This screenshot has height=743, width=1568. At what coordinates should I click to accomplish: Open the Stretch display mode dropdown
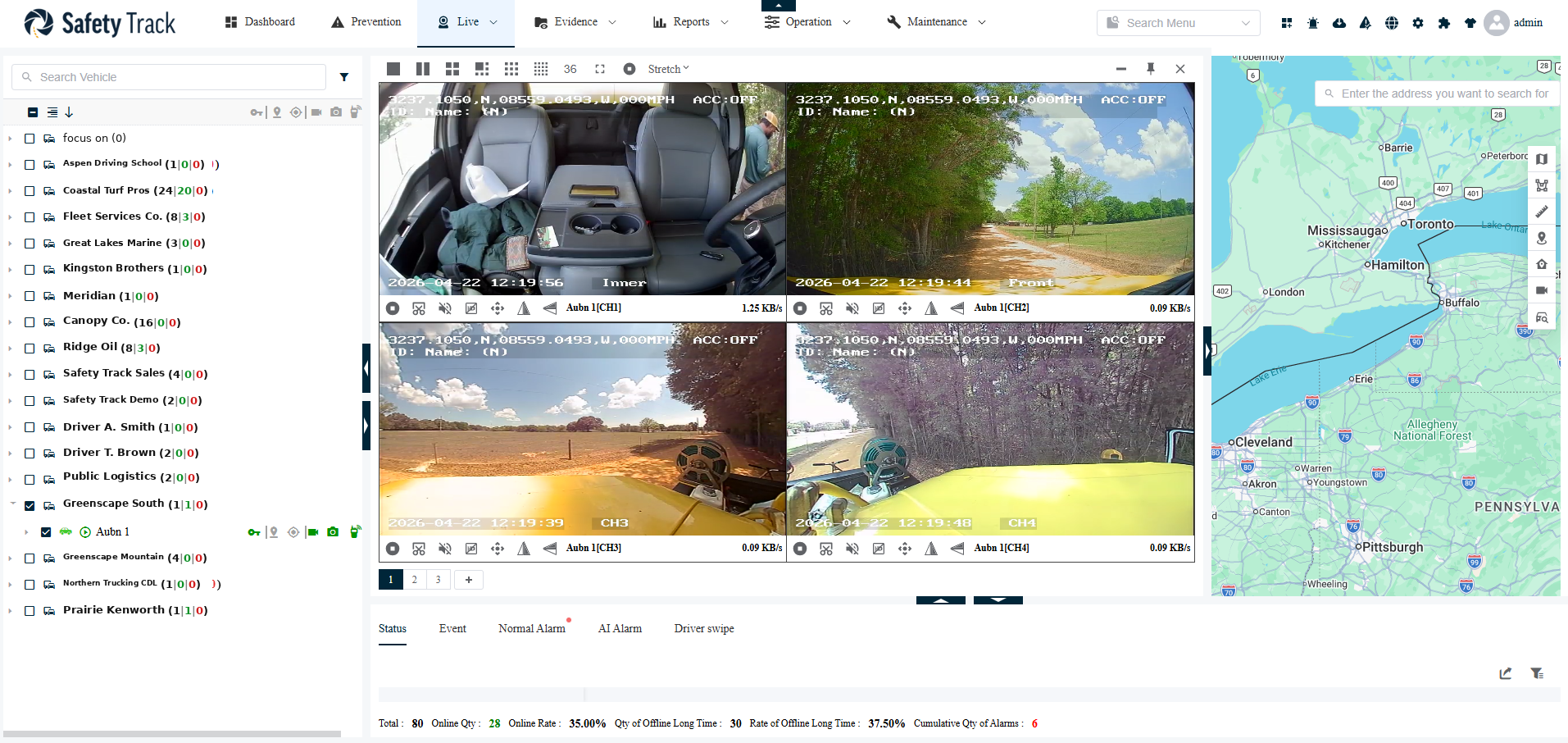tap(668, 69)
